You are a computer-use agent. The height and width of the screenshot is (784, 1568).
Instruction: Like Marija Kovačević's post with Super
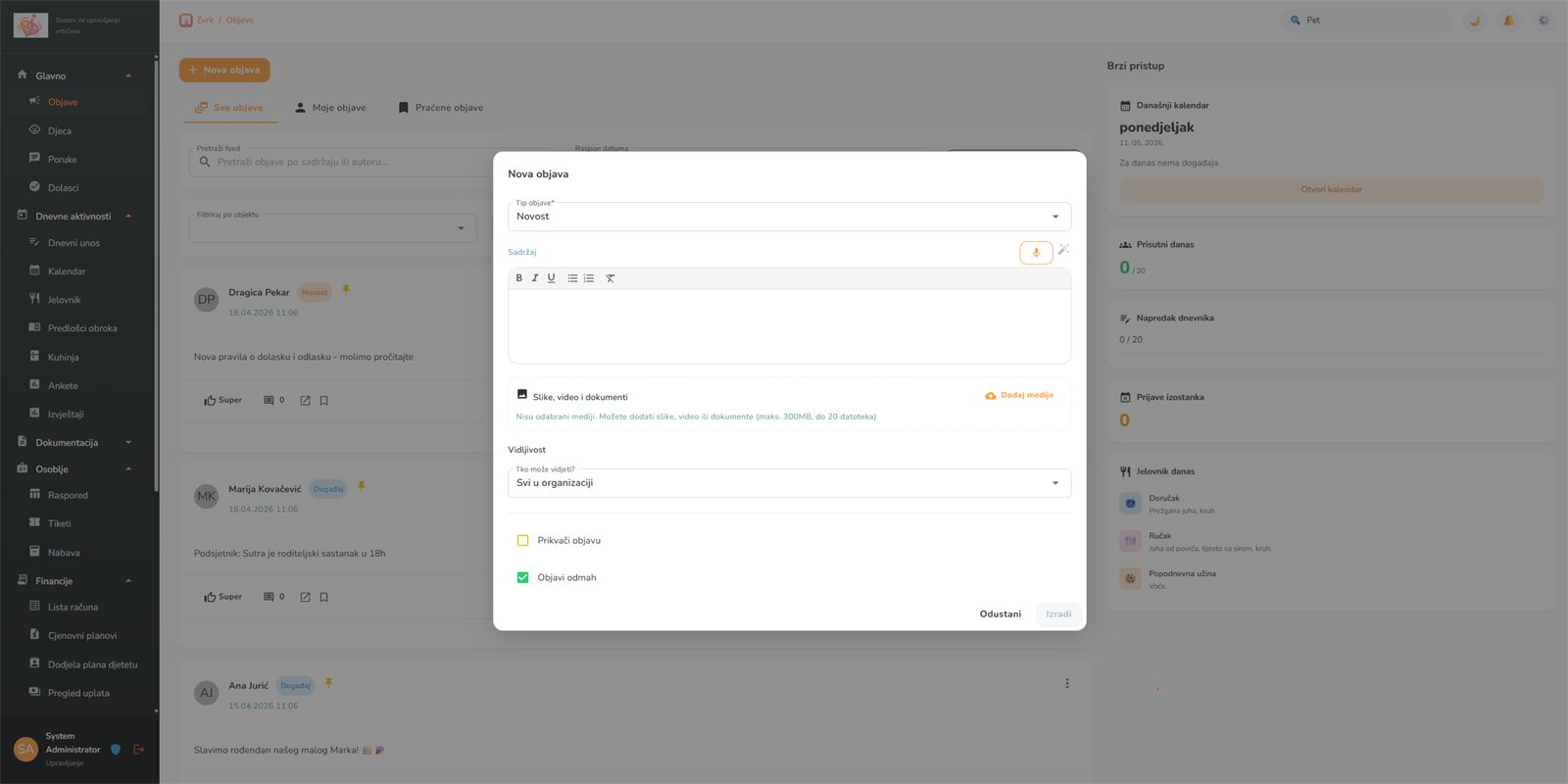pos(223,597)
